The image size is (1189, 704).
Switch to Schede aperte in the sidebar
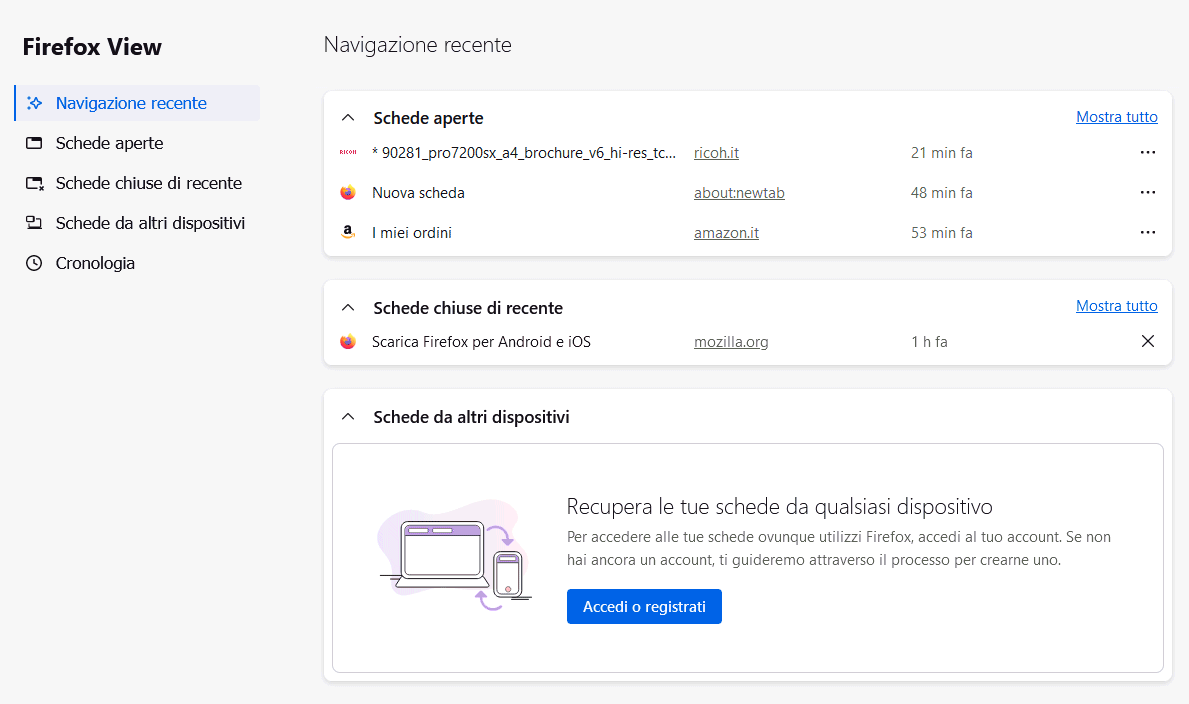point(109,143)
